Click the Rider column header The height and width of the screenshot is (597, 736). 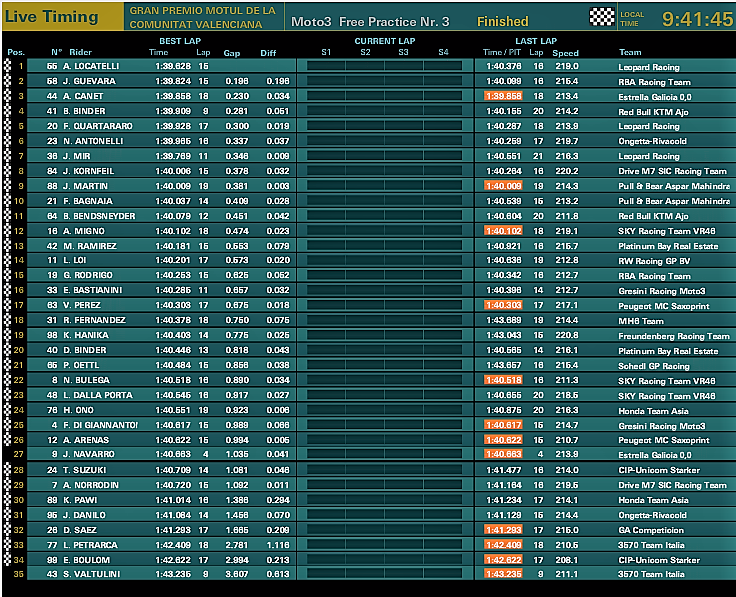pyautogui.click(x=80, y=52)
